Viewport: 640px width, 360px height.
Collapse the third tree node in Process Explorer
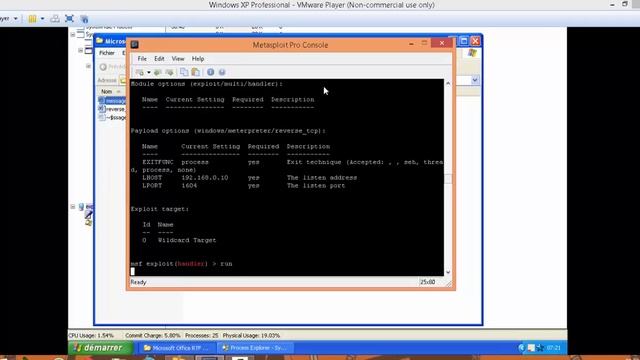pyautogui.click(x=88, y=66)
